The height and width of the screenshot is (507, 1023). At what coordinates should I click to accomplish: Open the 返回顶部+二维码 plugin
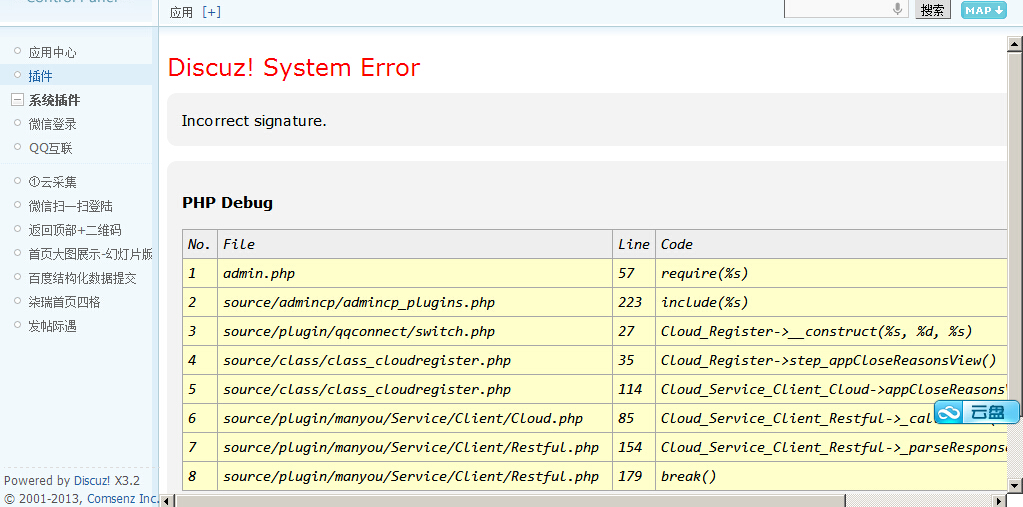(x=74, y=230)
